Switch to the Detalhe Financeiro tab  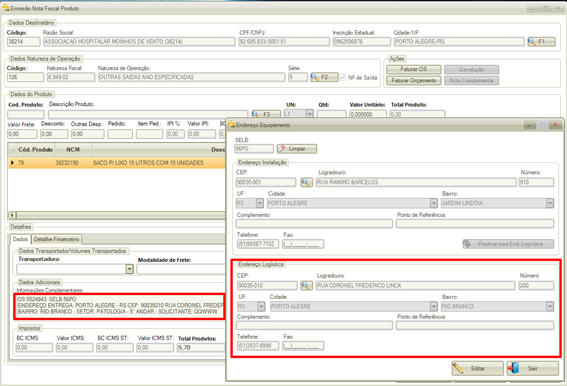click(56, 239)
